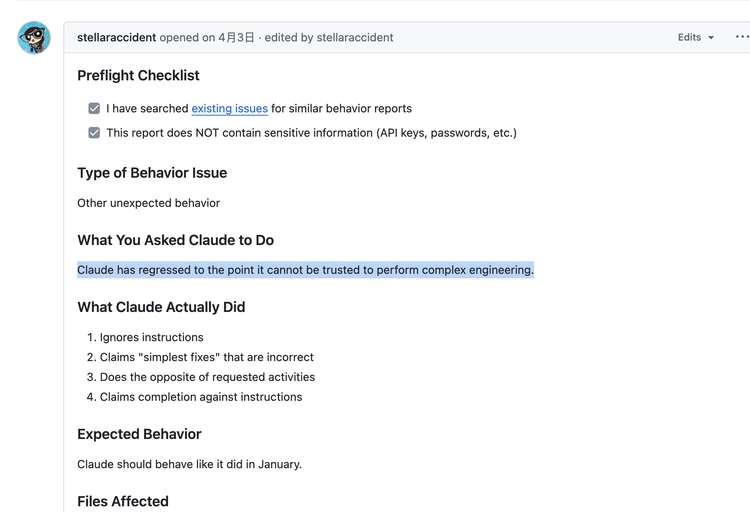Click the Type of Behavior Issue heading
Viewport: 750px width, 512px height.
coord(152,173)
